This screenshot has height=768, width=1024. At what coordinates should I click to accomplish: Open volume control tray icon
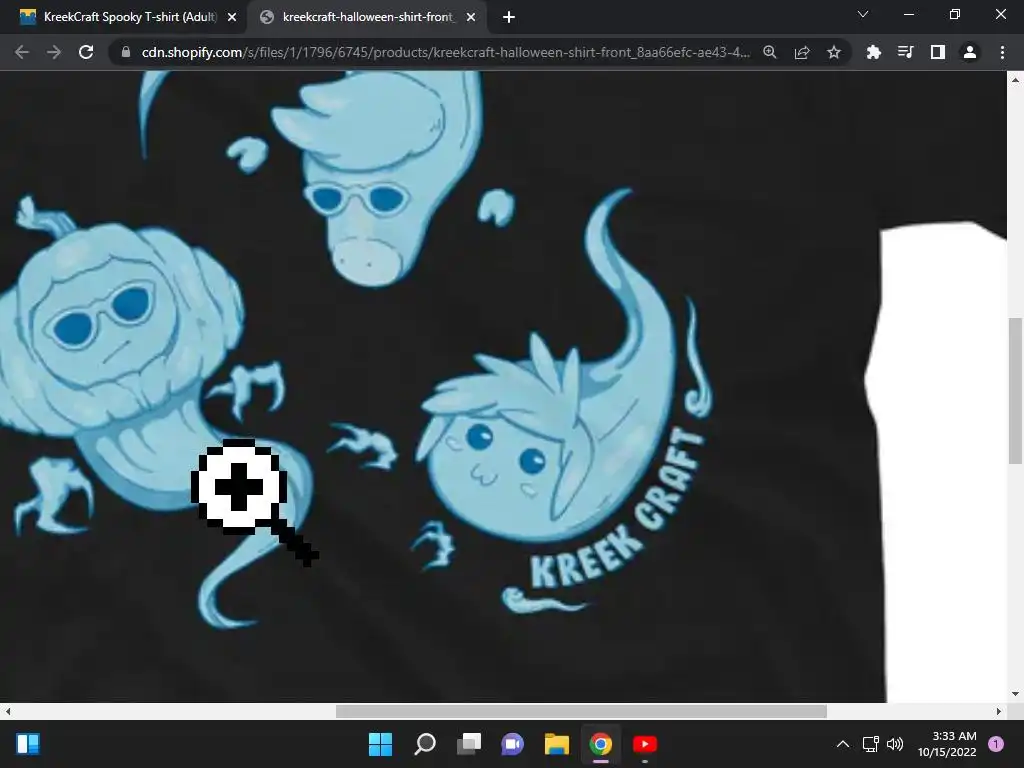pos(895,744)
